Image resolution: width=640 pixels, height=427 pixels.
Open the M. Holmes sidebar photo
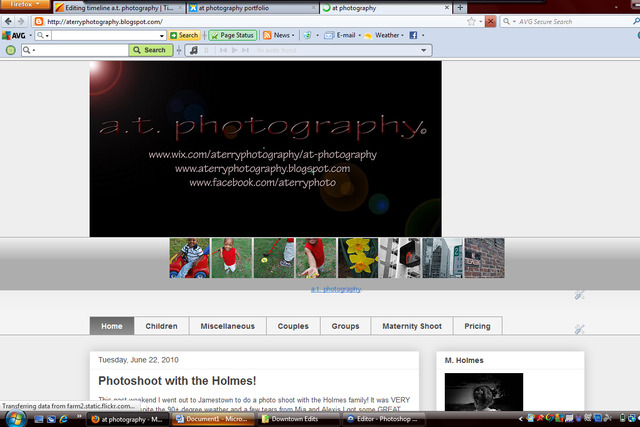(x=484, y=392)
